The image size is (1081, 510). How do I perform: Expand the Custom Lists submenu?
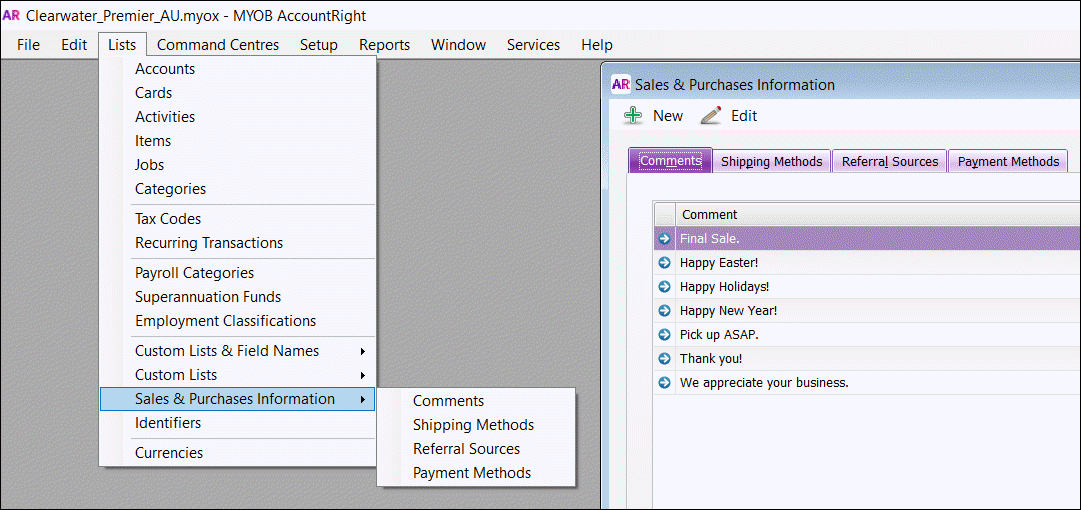363,376
